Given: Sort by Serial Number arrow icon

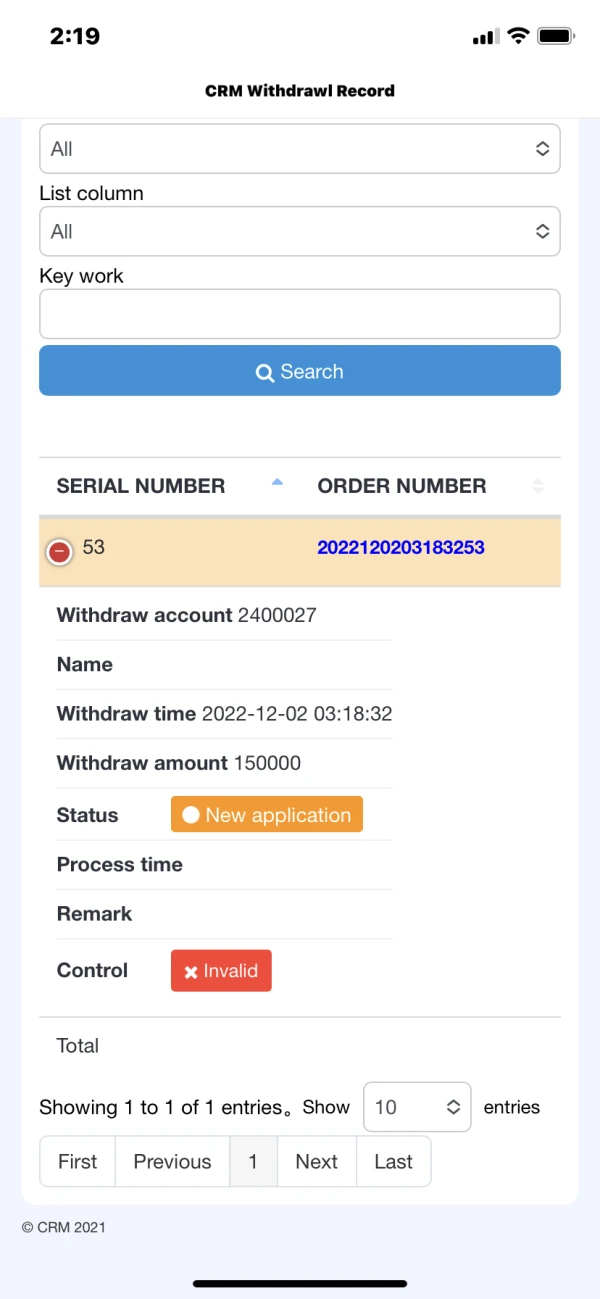Looking at the screenshot, I should (x=277, y=483).
